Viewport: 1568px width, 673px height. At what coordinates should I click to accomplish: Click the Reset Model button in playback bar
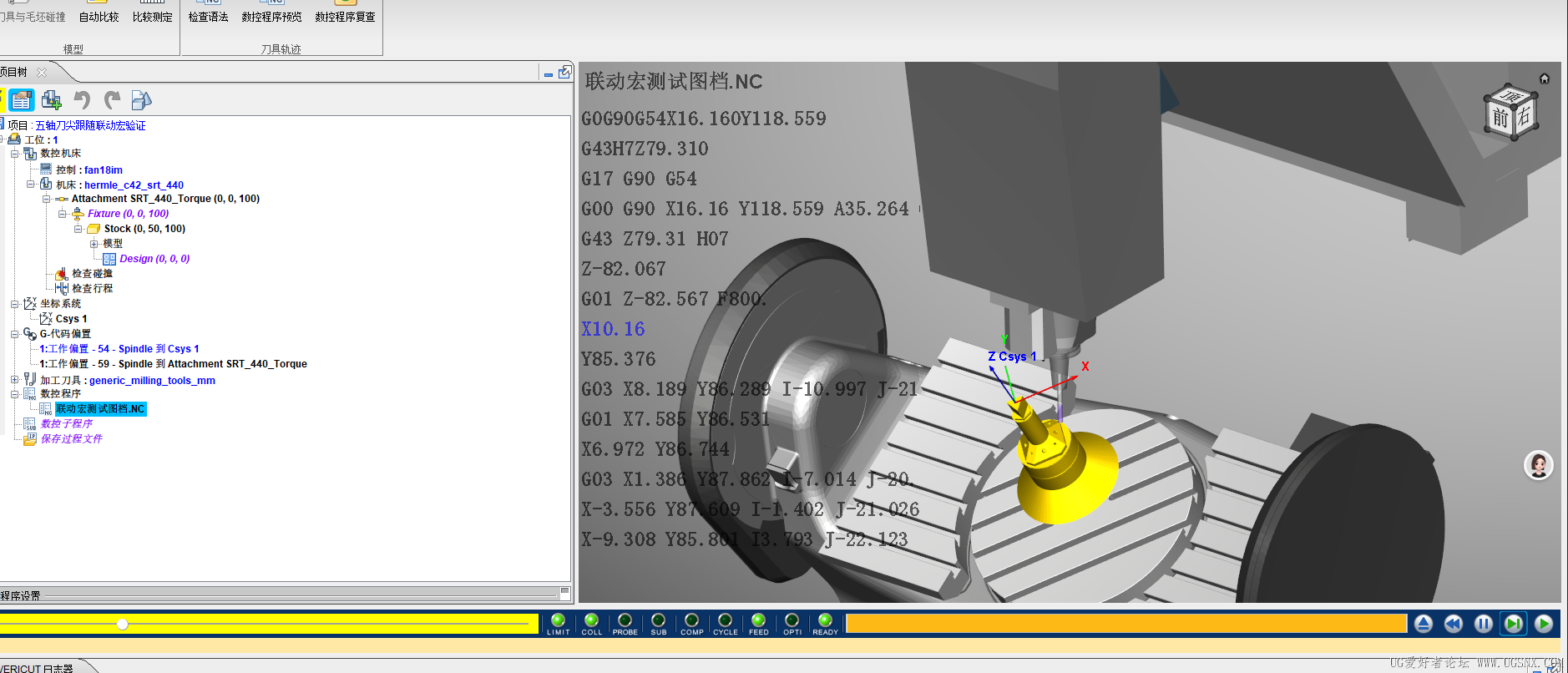point(1424,624)
